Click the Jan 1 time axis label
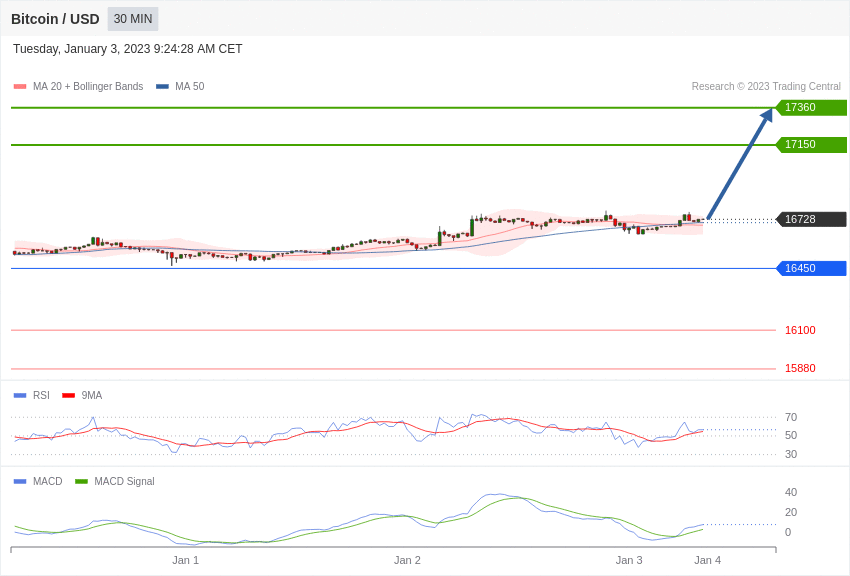The height and width of the screenshot is (576, 850). pyautogui.click(x=185, y=560)
